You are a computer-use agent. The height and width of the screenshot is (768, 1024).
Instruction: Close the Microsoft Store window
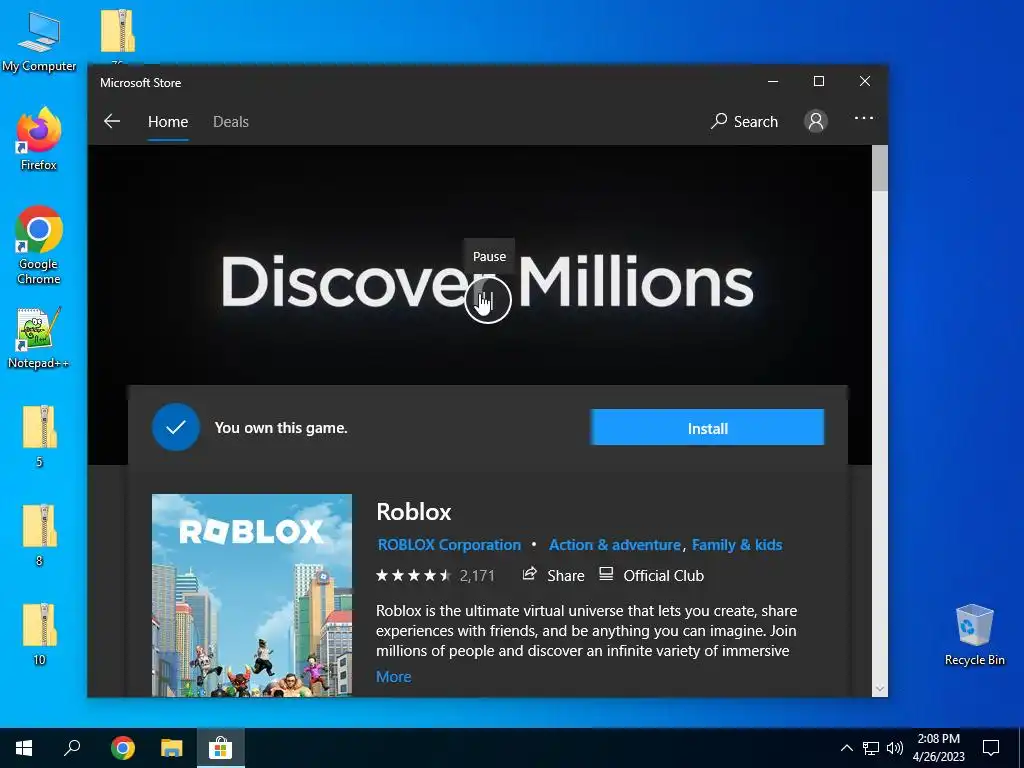pyautogui.click(x=865, y=82)
